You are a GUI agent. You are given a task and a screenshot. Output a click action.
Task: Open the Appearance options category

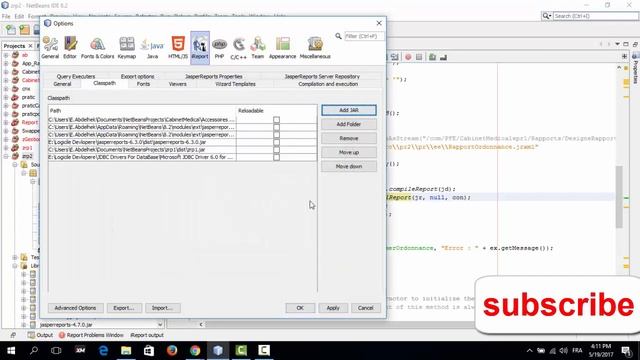(x=282, y=48)
